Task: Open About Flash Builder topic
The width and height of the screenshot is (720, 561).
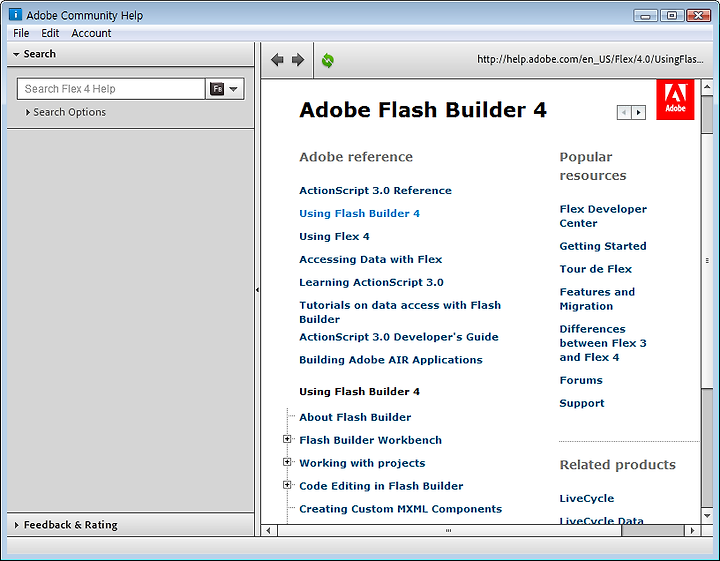Action: (x=355, y=417)
